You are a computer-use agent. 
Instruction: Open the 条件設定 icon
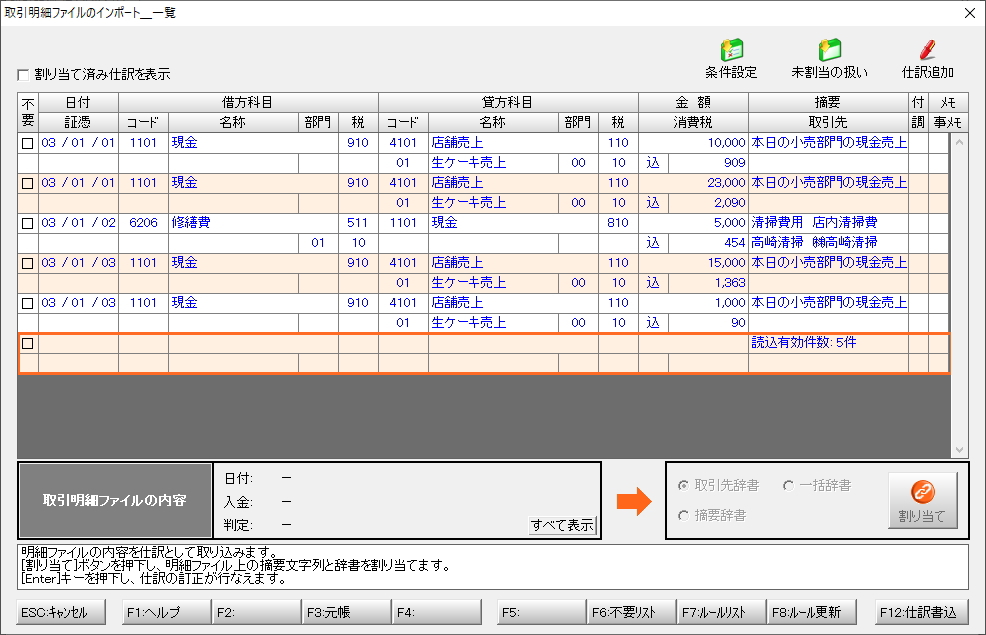click(731, 59)
